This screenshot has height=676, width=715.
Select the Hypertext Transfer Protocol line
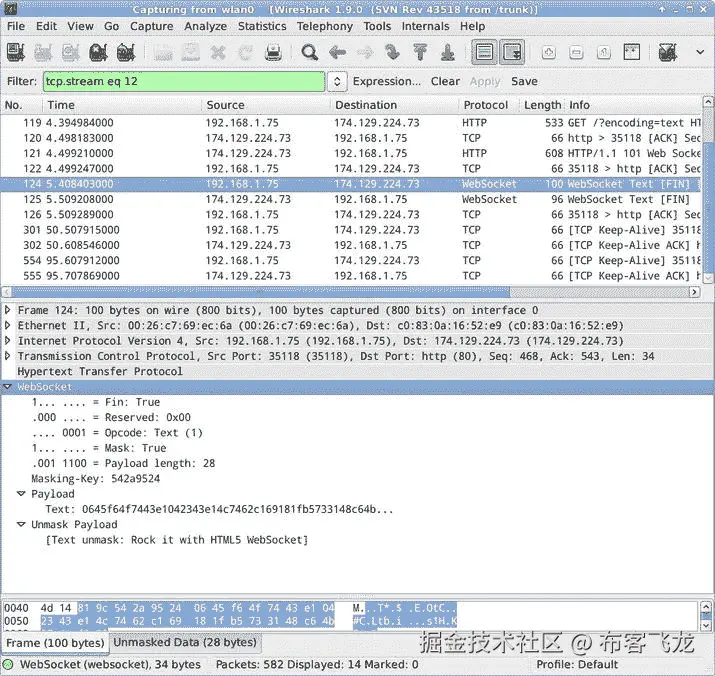100,371
